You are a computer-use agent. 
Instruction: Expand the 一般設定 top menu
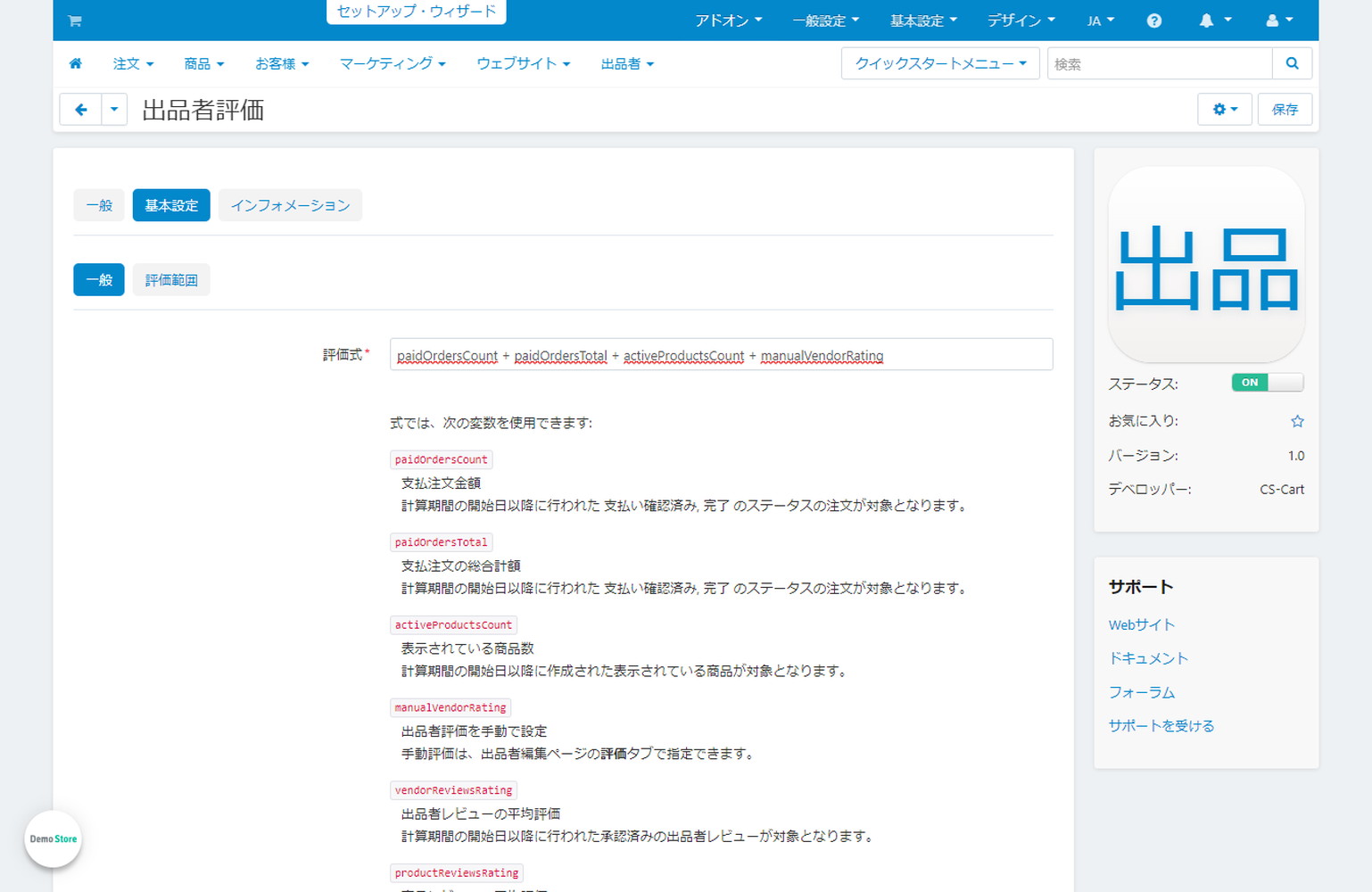click(826, 21)
